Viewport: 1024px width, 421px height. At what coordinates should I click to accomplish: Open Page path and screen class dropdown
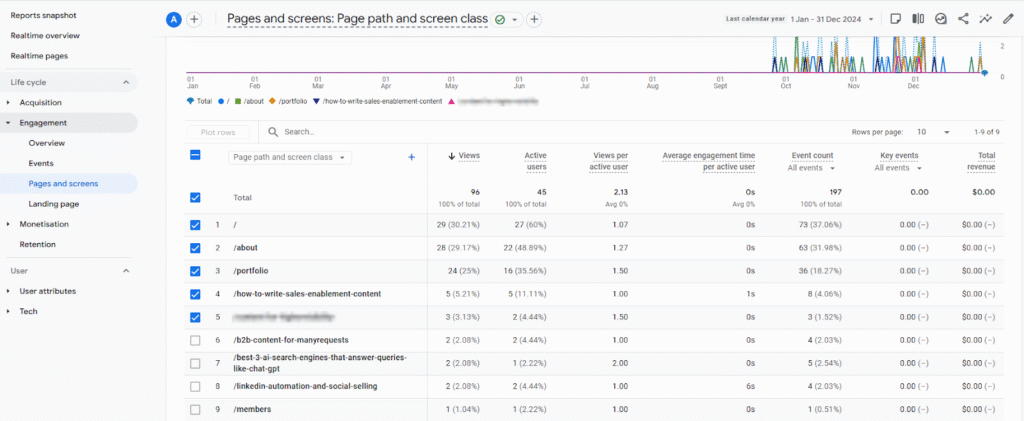[x=290, y=157]
